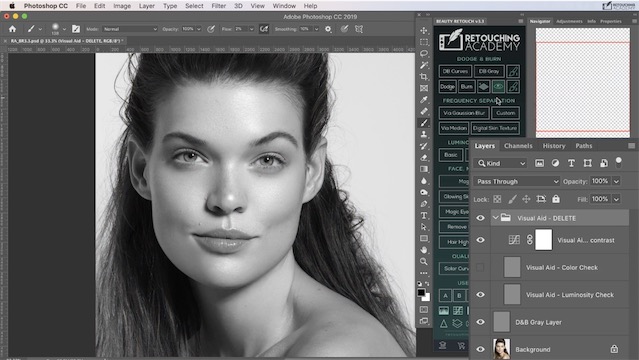Open layer Fill dropdown arrow
This screenshot has height=360, width=639.
pos(616,199)
